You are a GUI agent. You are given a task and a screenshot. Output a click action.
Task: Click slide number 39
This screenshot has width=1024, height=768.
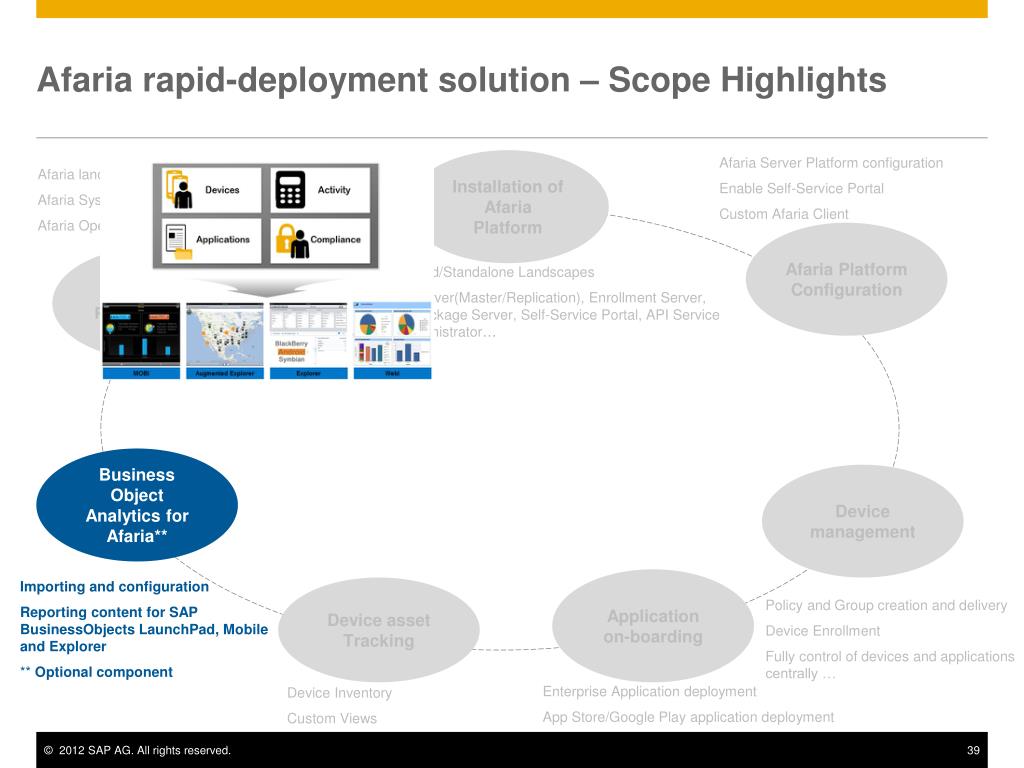point(973,750)
